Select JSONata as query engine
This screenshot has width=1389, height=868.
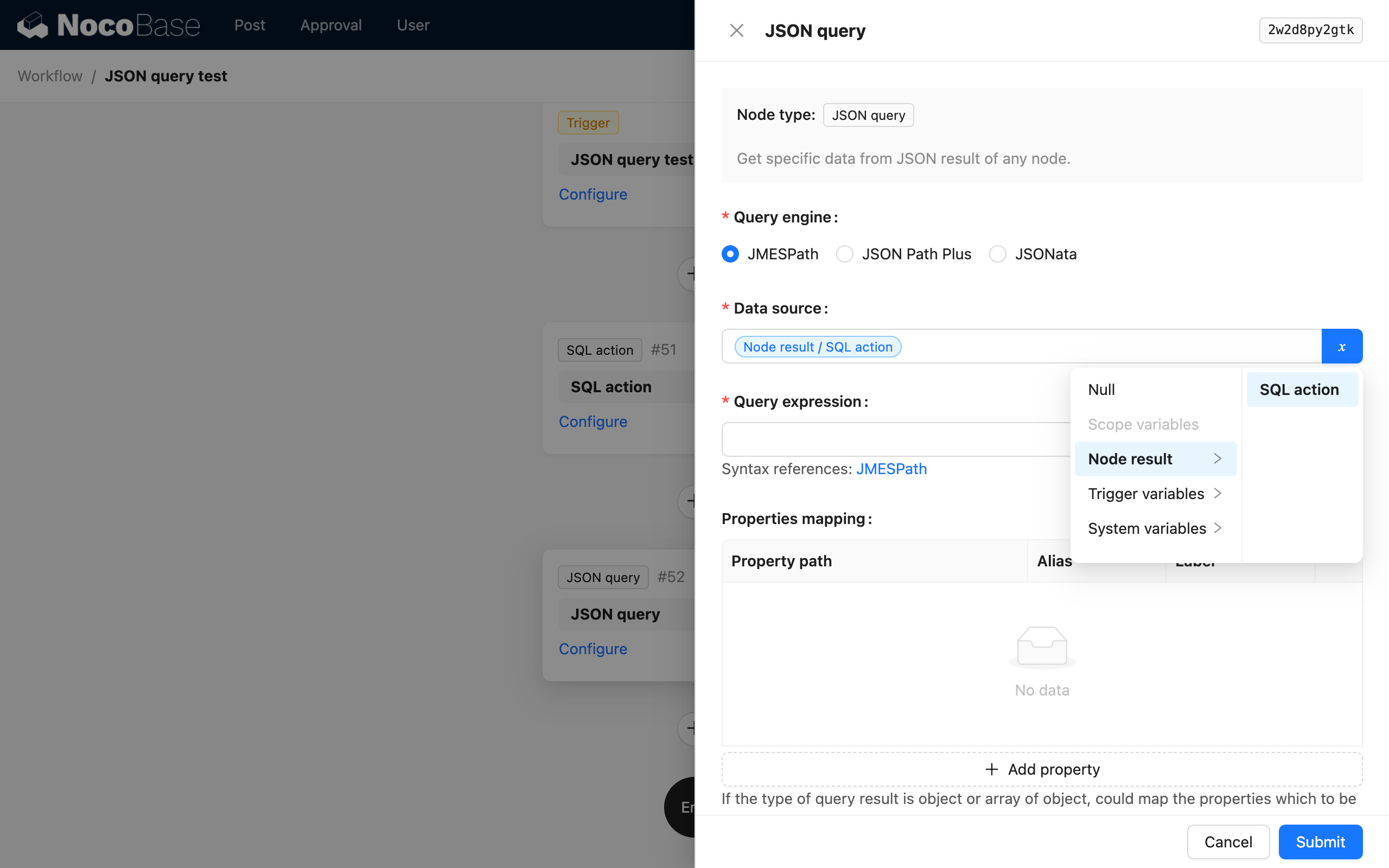[x=998, y=254]
